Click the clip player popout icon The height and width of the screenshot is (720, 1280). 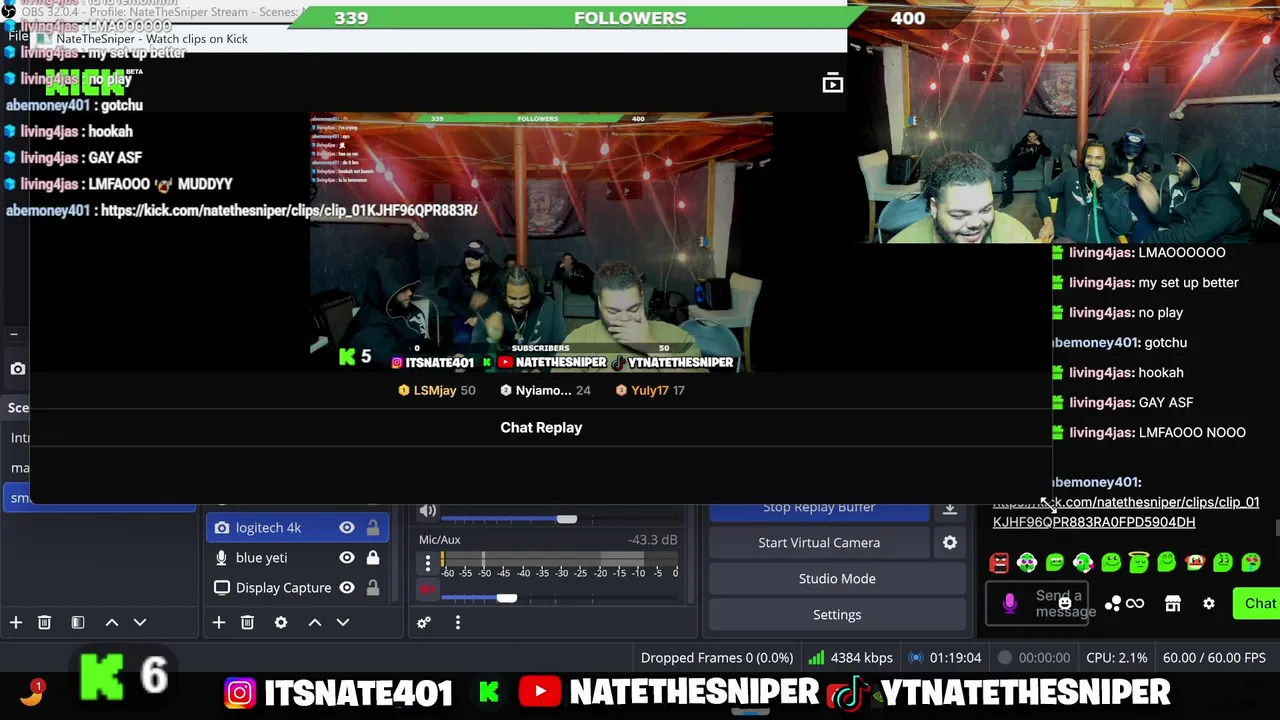click(833, 84)
